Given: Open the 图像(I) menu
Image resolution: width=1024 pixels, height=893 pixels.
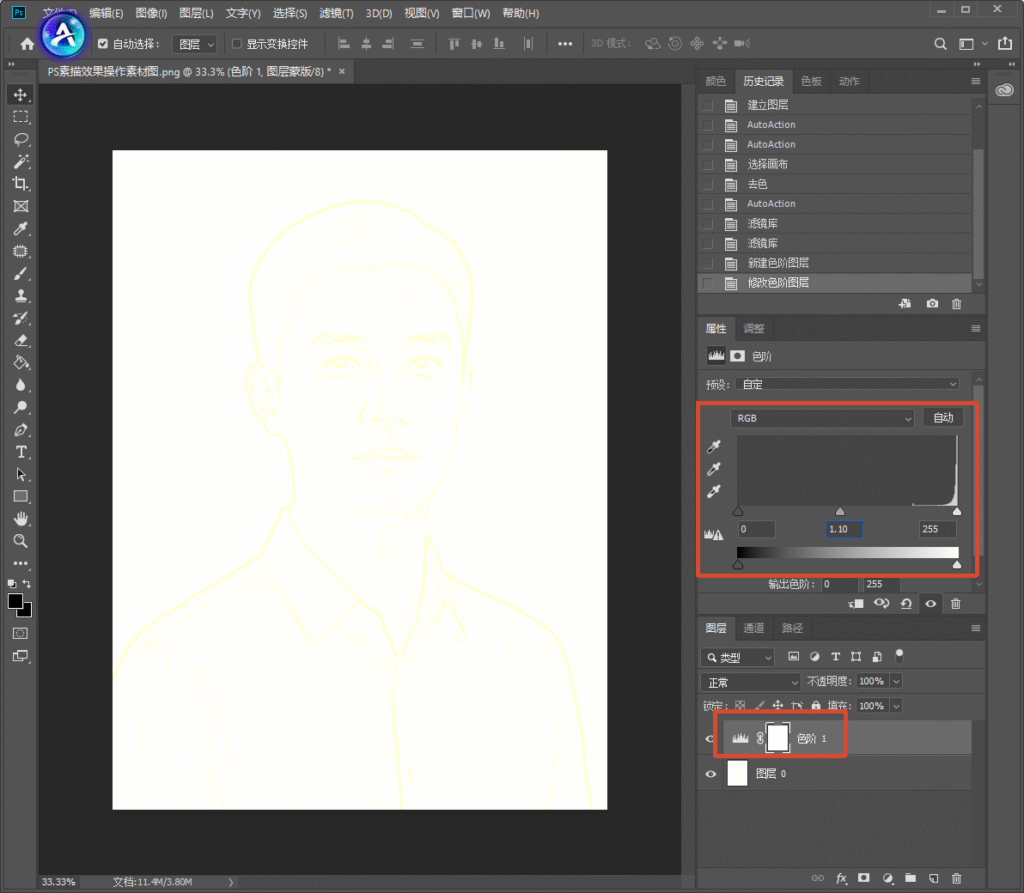Looking at the screenshot, I should (x=151, y=13).
